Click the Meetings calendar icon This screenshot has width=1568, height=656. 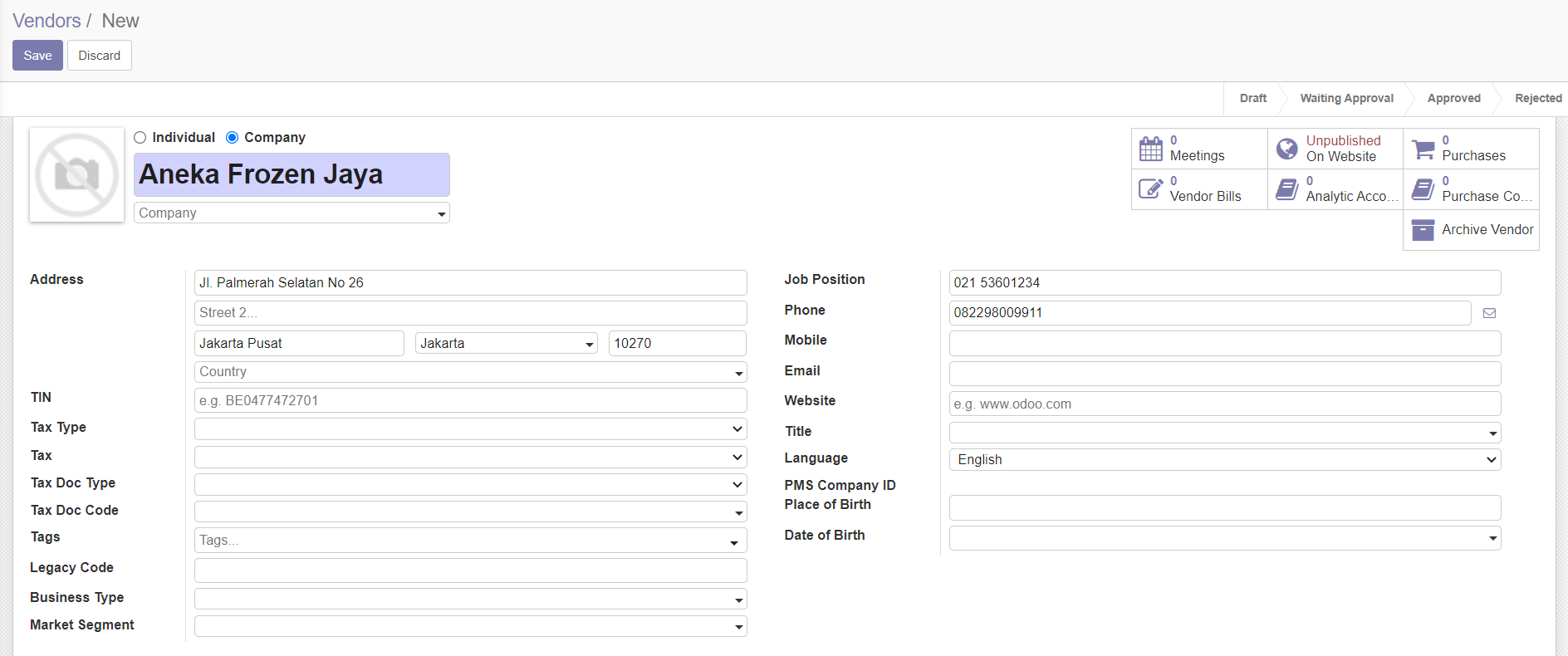pyautogui.click(x=1150, y=149)
